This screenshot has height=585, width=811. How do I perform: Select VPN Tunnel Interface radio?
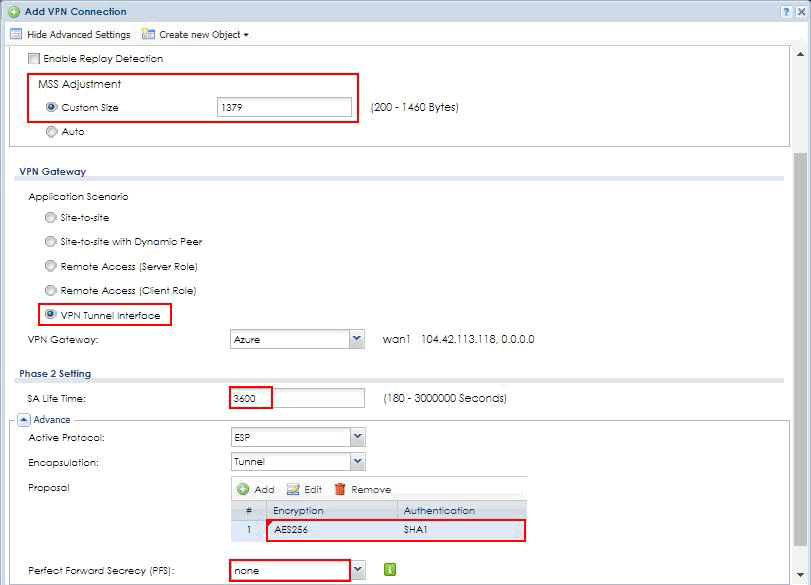50,314
